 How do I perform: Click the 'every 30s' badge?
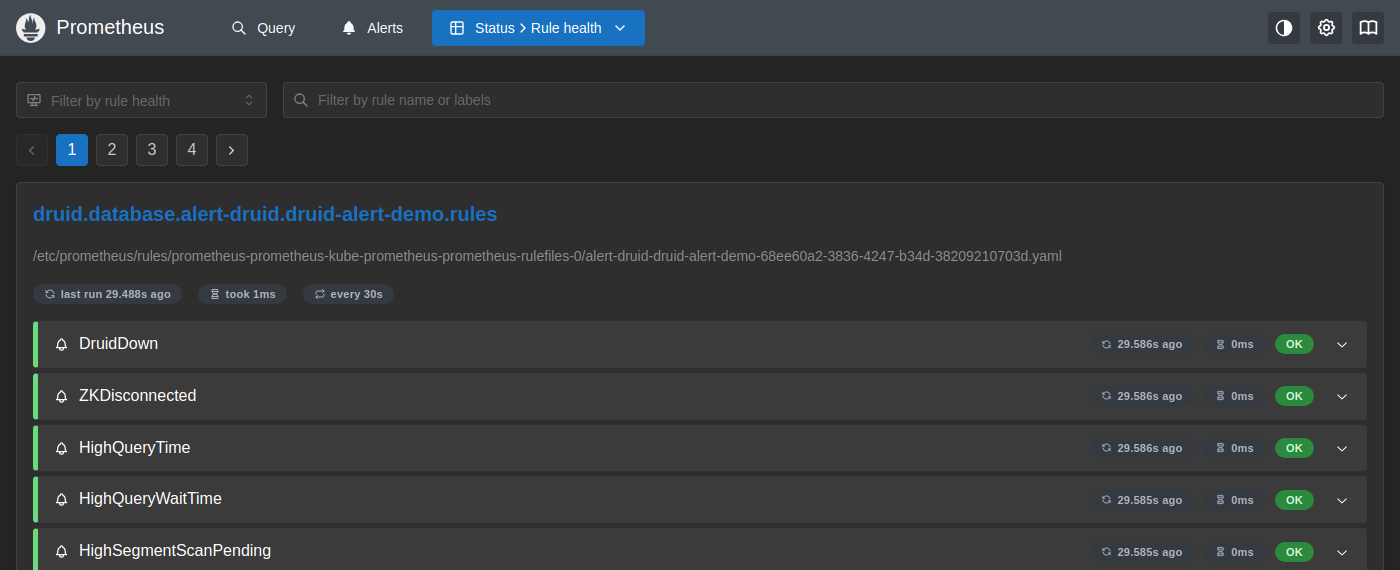(x=349, y=294)
